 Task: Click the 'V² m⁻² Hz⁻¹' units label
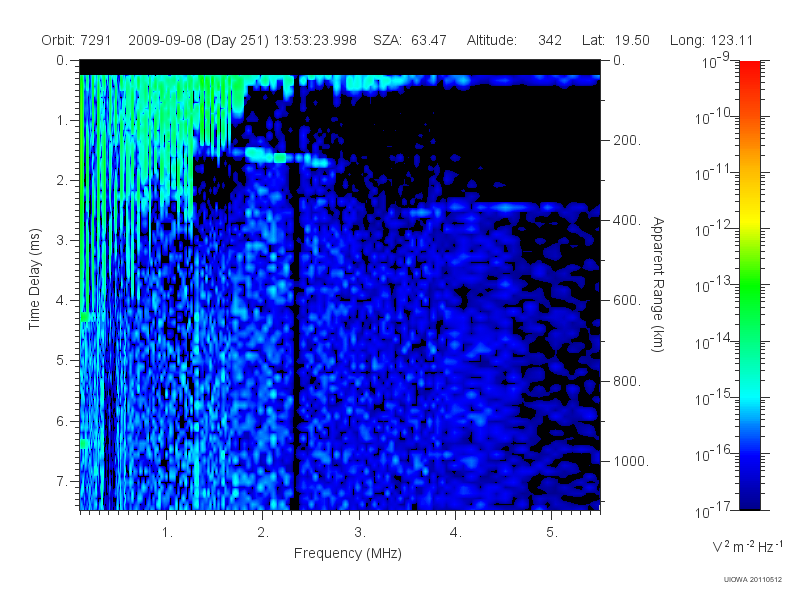coord(747,546)
